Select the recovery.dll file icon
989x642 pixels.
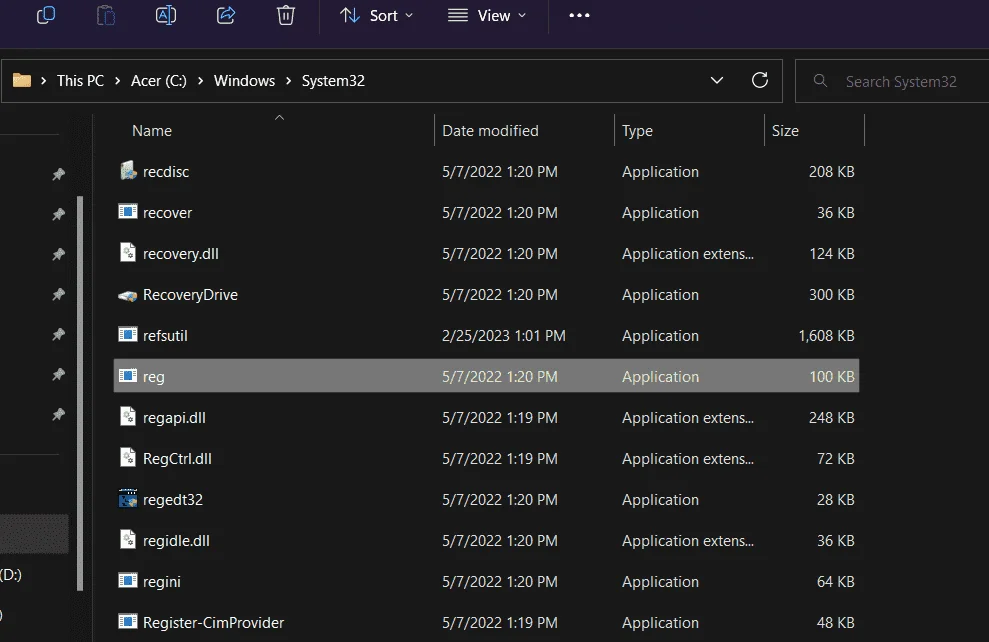tap(128, 252)
